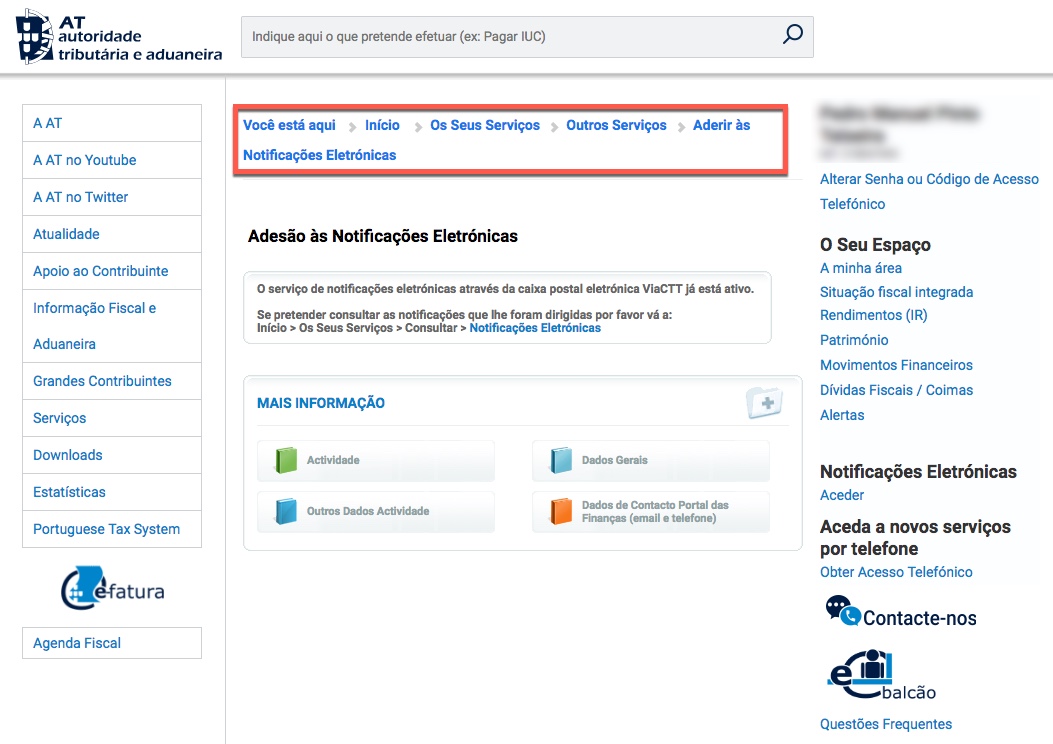Click Questões Frequentes at bottom right
The width and height of the screenshot is (1053, 744).
pos(884,723)
